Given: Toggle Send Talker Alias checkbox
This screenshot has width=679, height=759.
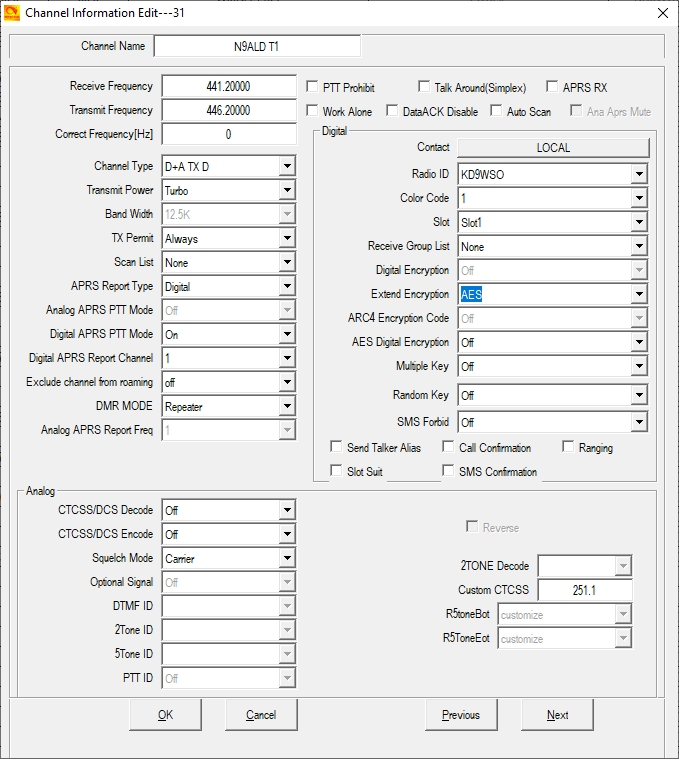Looking at the screenshot, I should click(337, 447).
